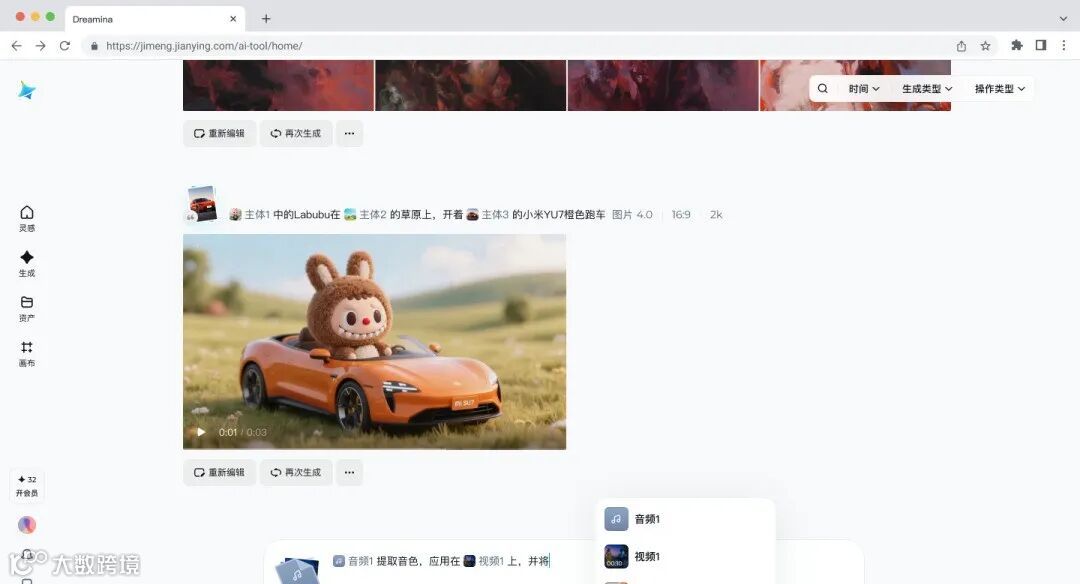Open more options under the red images
1080x584 pixels.
349,133
